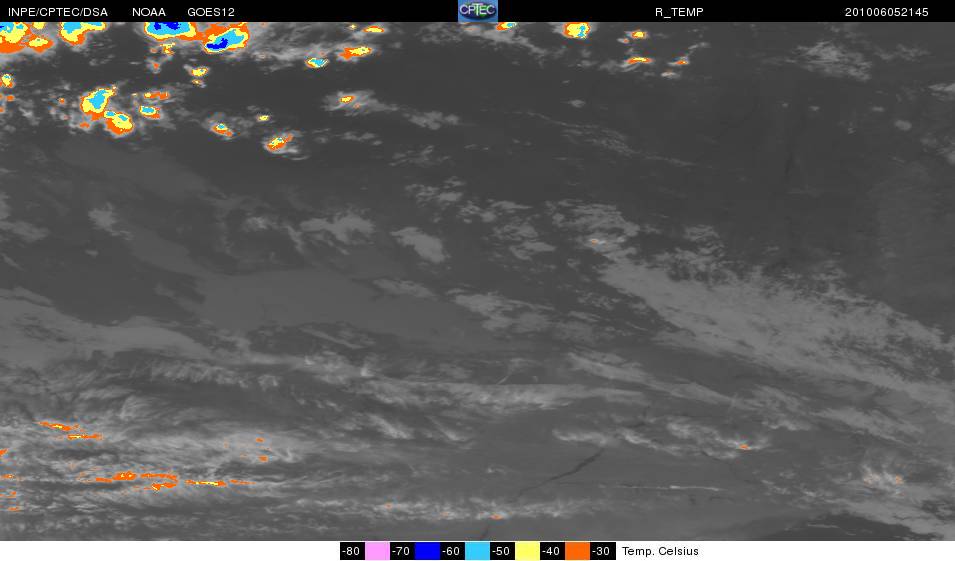Screen dimensions: 955x561
Task: Click the dark blue -70 to -60 swatch
Action: (x=427, y=551)
